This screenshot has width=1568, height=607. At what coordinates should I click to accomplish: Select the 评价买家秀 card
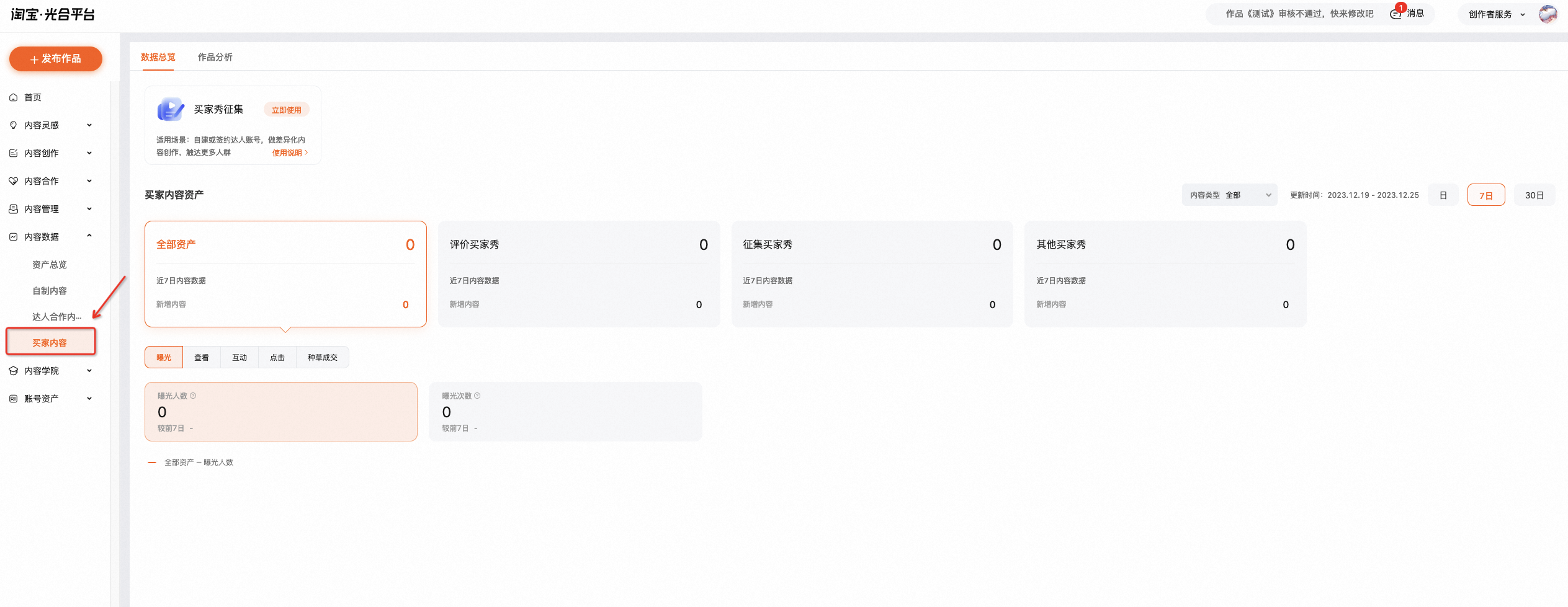coord(579,274)
